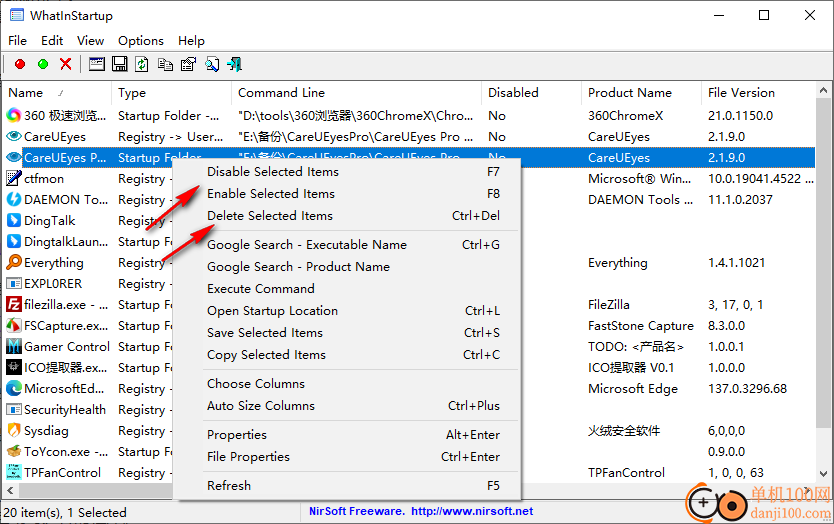
Task: Click the WhatInStartup title bar app icon
Action: [x=17, y=15]
